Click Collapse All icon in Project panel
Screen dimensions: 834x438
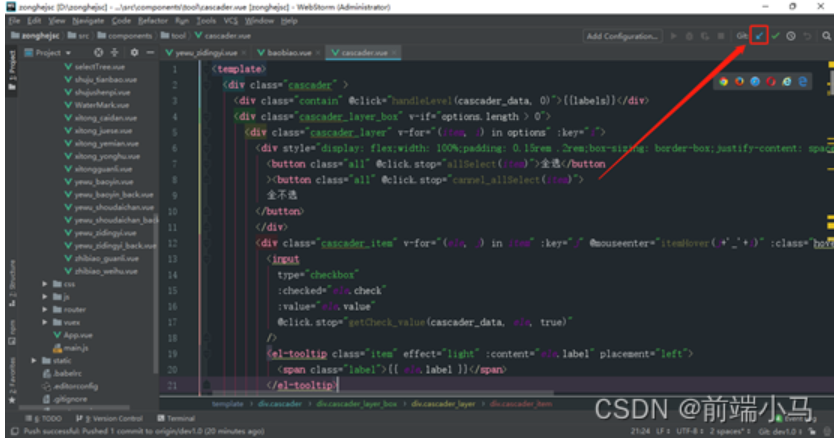tap(114, 53)
